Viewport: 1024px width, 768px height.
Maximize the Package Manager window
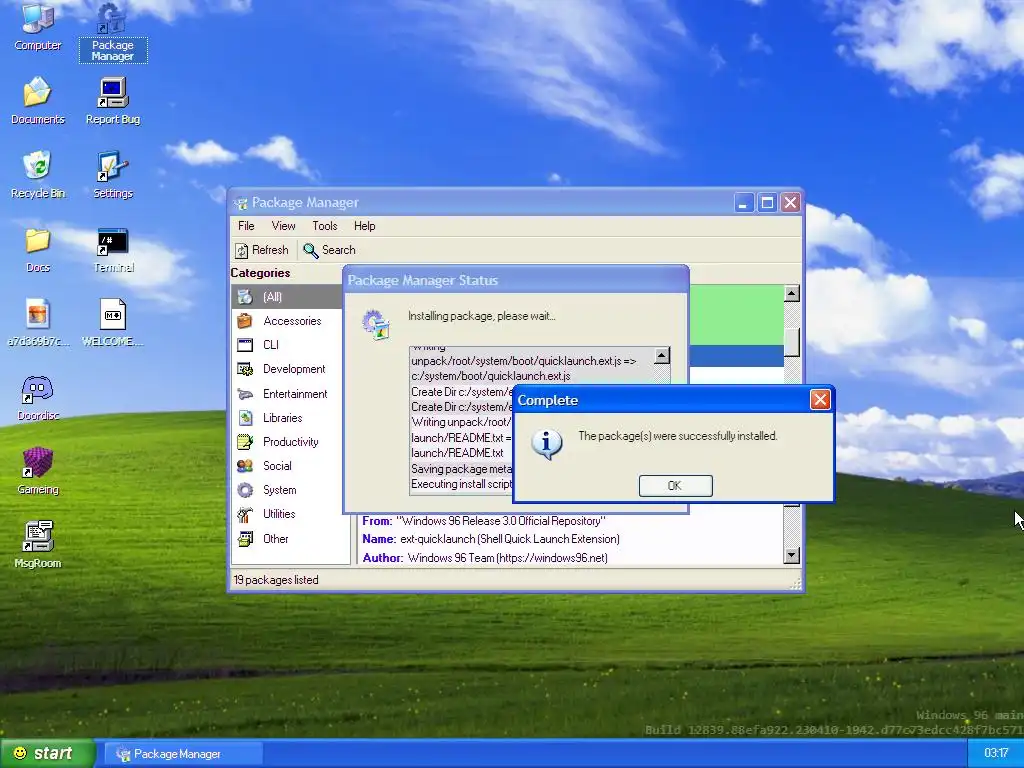coord(767,203)
